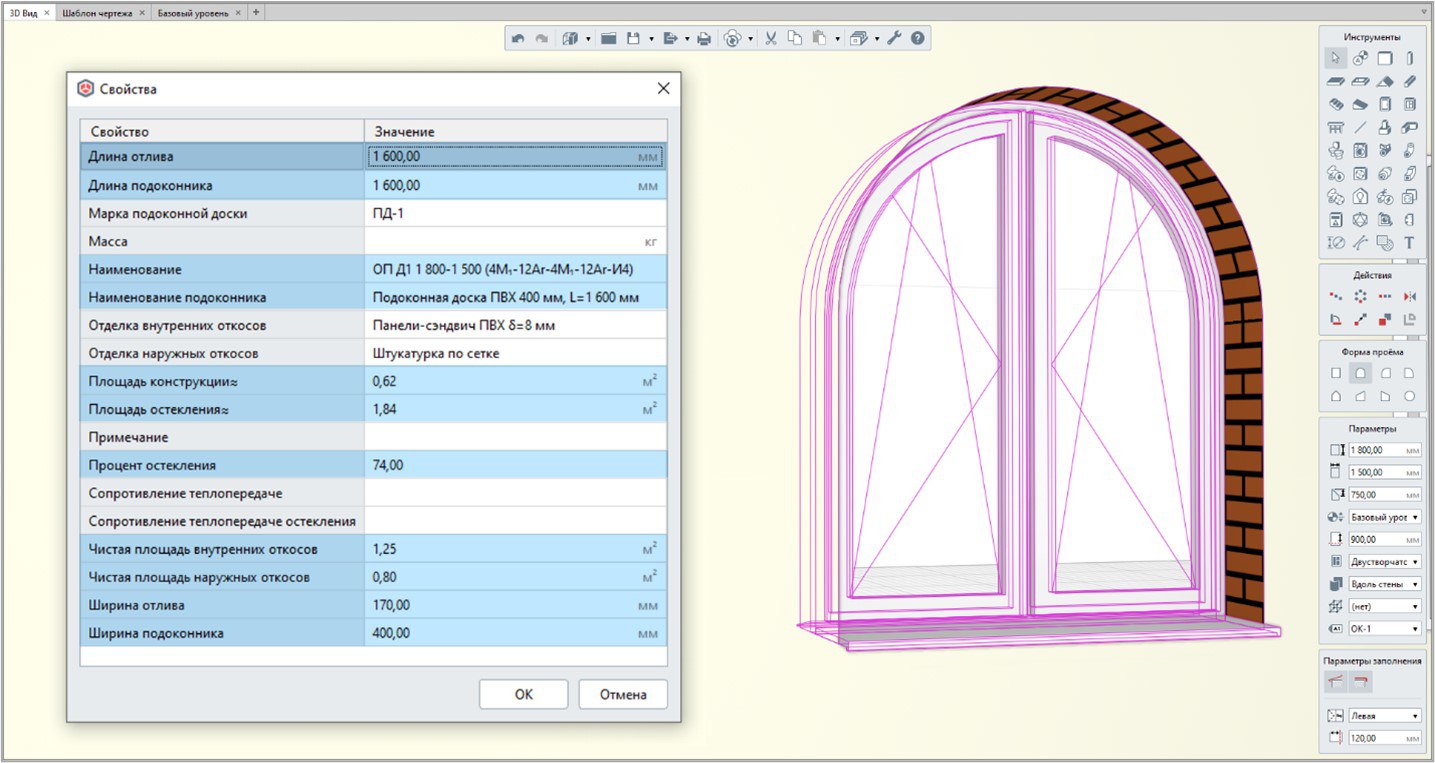The image size is (1435, 763).
Task: Select arched opening shape in Форма проёма
Action: tap(1360, 372)
